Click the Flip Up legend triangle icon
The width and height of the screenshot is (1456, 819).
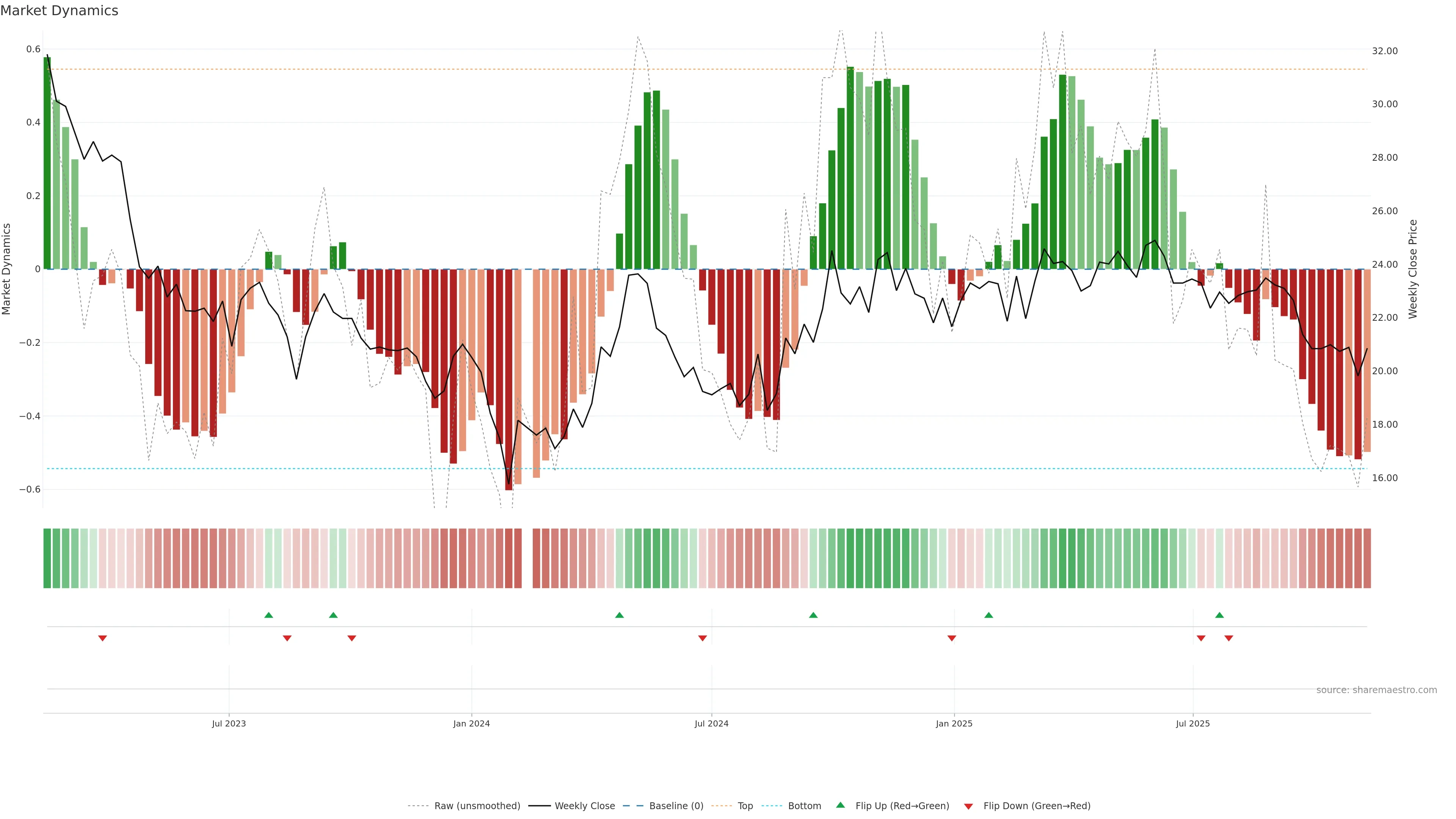841,805
